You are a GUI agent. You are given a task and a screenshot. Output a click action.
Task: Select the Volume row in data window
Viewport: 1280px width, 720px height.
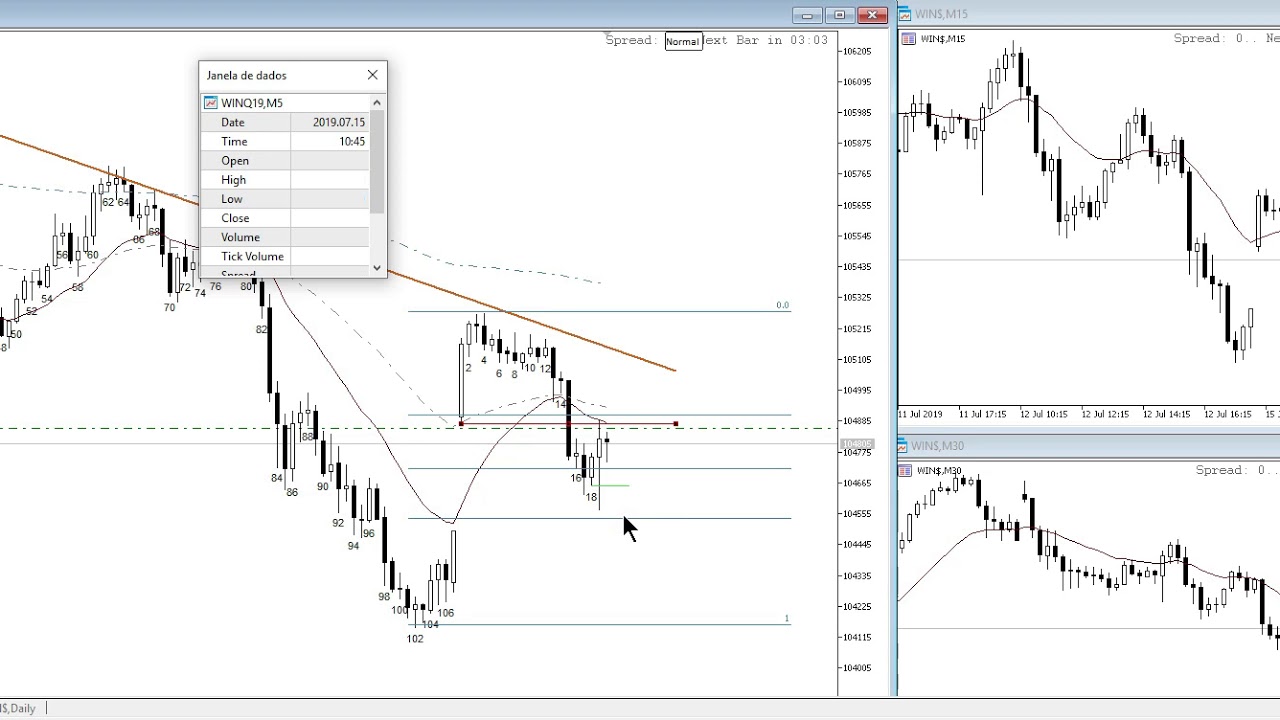[x=285, y=237]
